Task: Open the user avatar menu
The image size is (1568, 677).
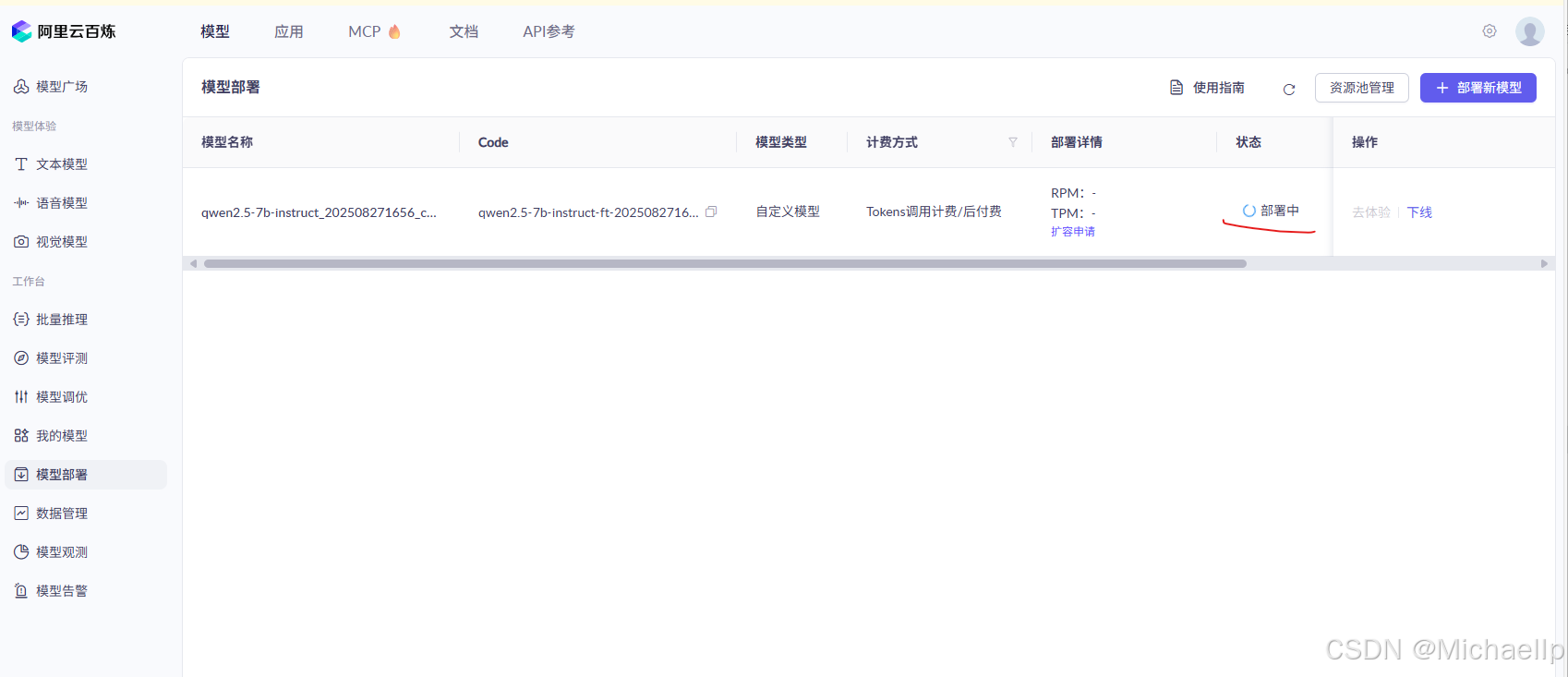Action: [x=1530, y=31]
